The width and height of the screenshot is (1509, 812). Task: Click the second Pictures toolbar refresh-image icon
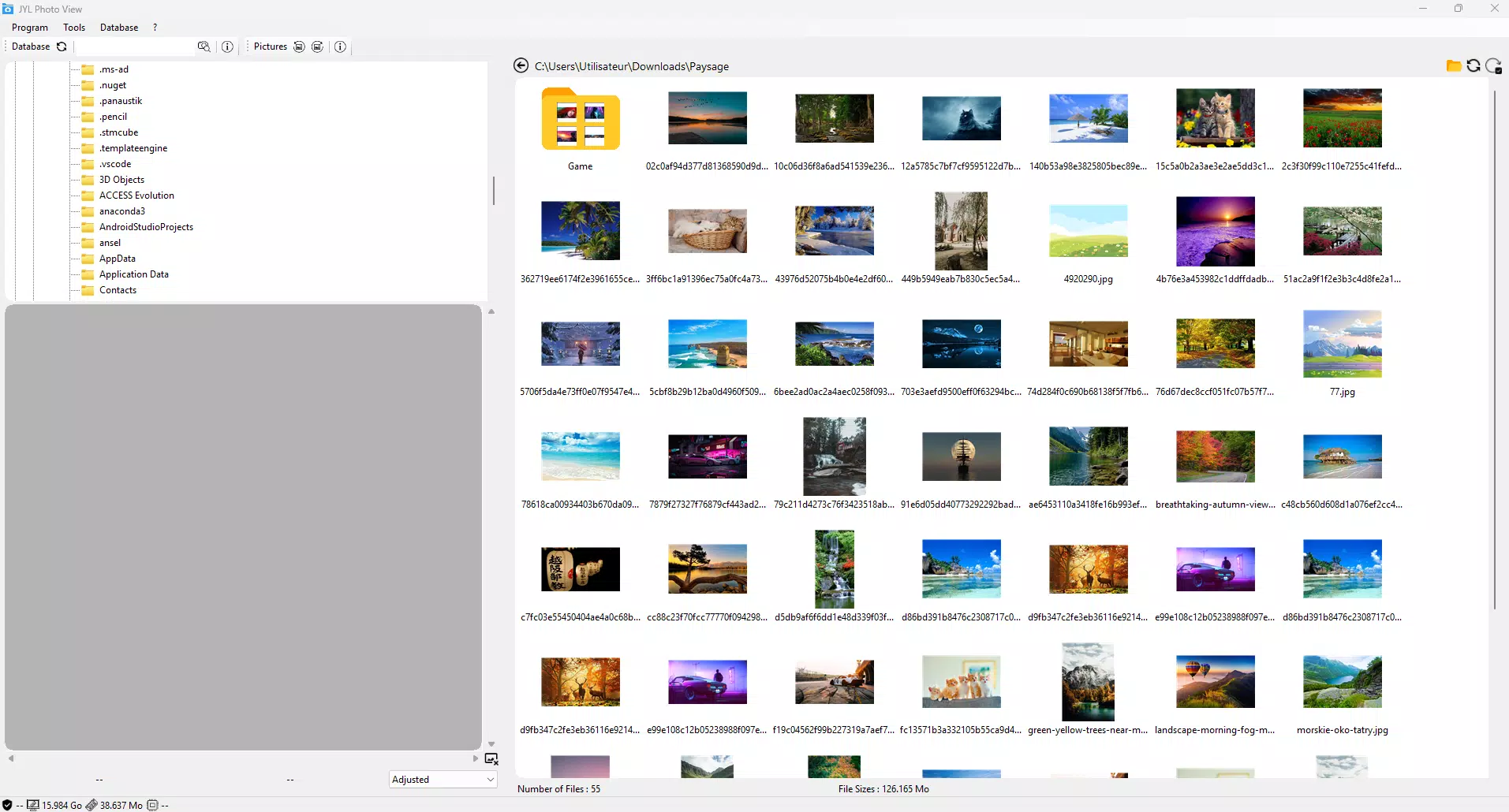pos(317,47)
